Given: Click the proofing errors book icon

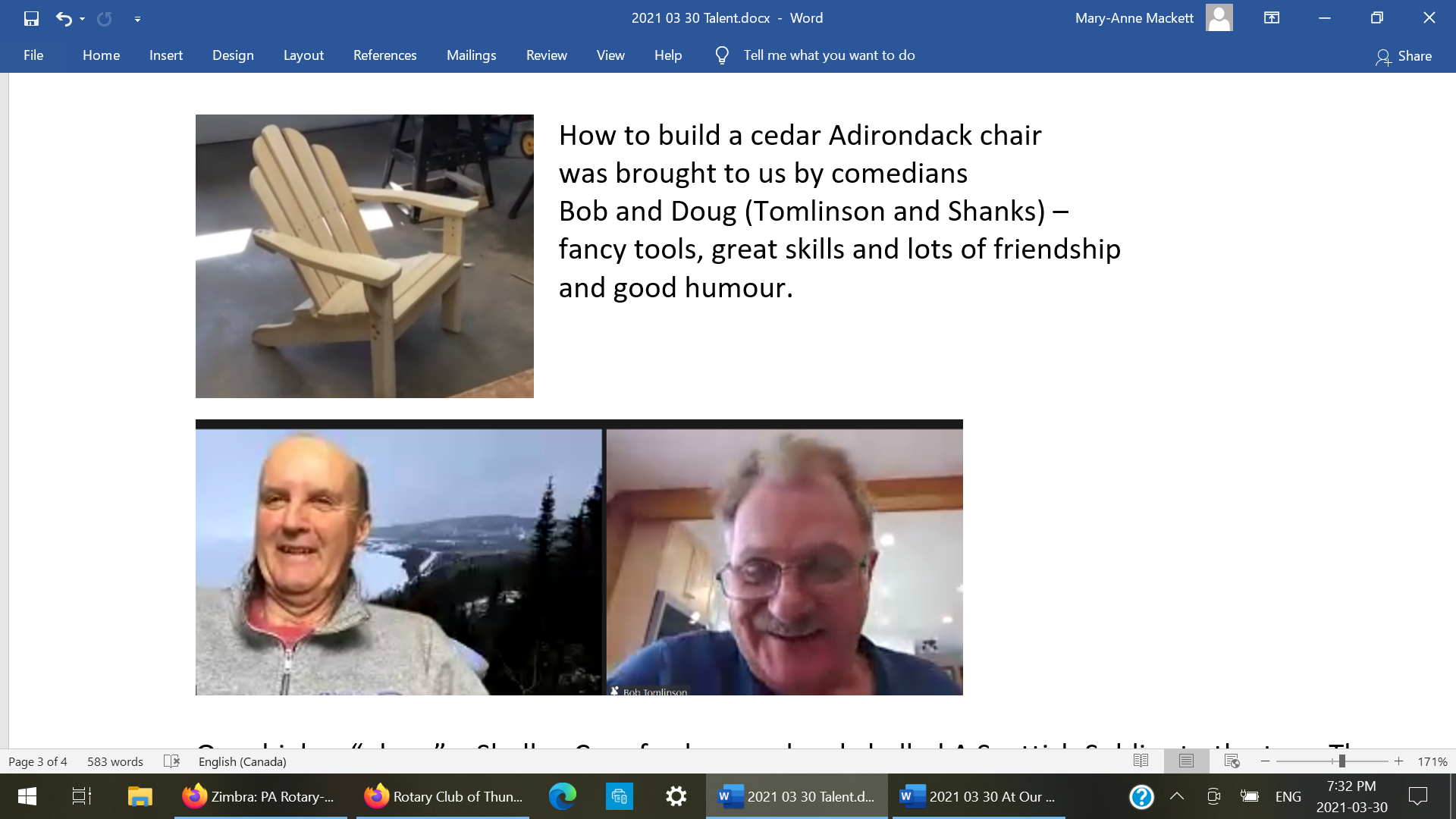Looking at the screenshot, I should pyautogui.click(x=171, y=761).
